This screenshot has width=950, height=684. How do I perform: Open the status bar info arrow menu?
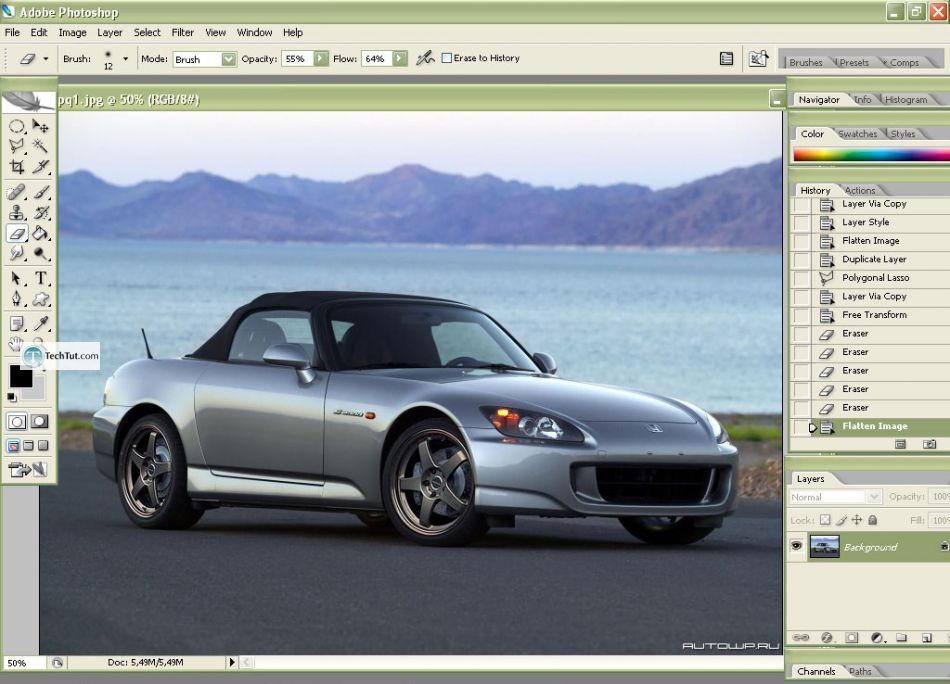tap(231, 662)
